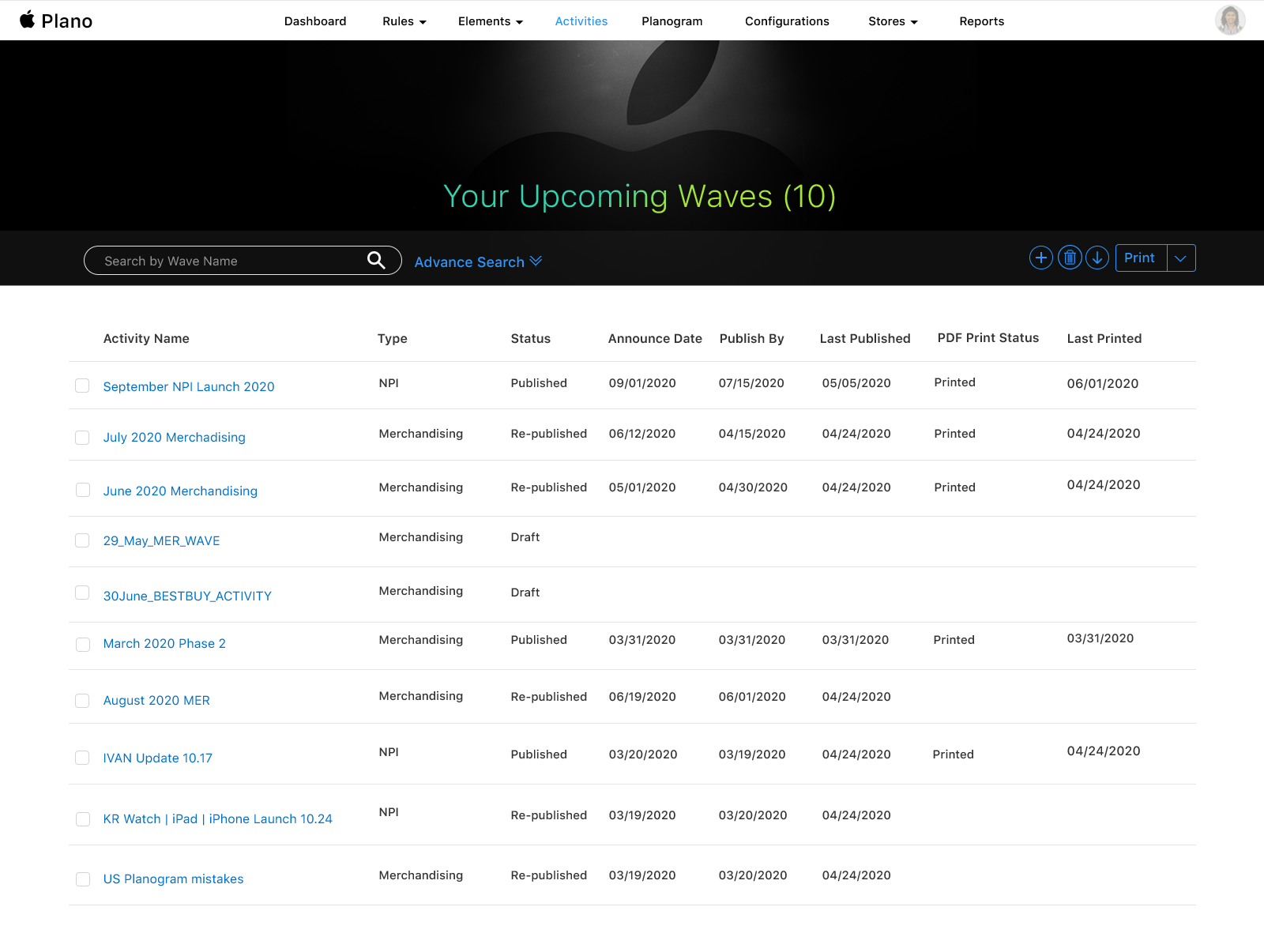Check the IVAN Update 10.17 row
The image size is (1264, 952).
coord(82,758)
